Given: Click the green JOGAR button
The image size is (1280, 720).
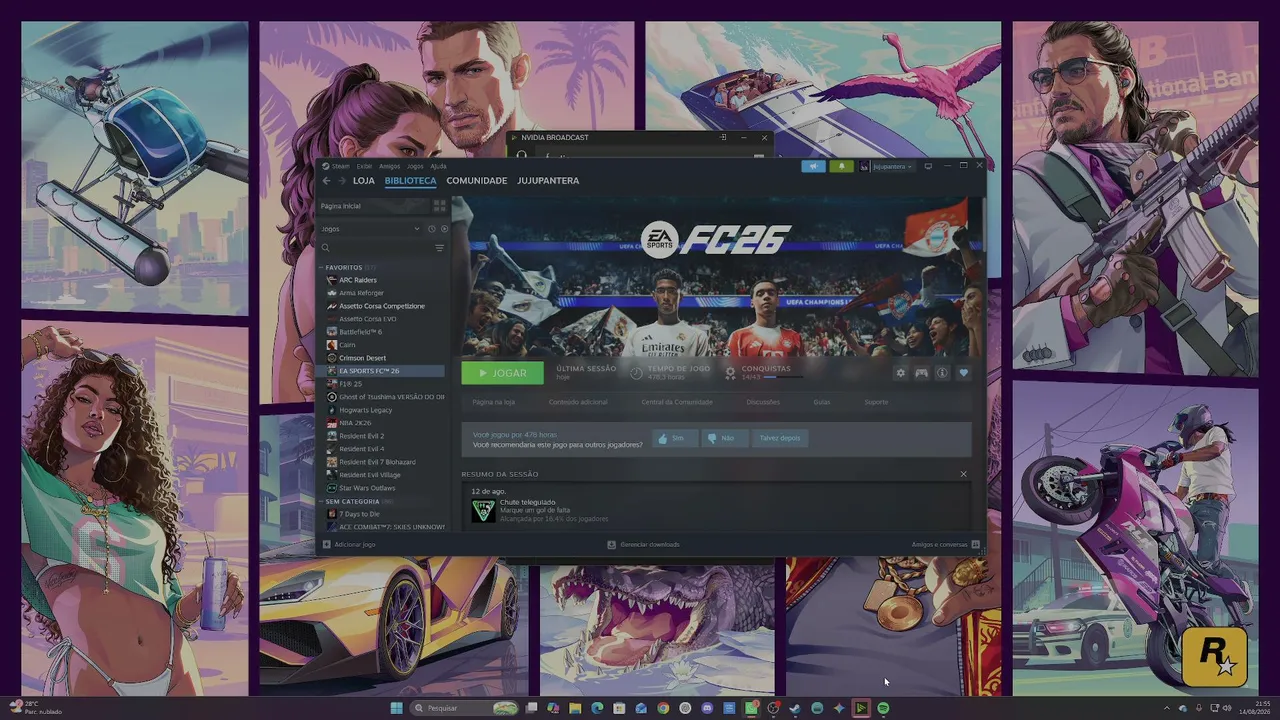Looking at the screenshot, I should point(502,373).
